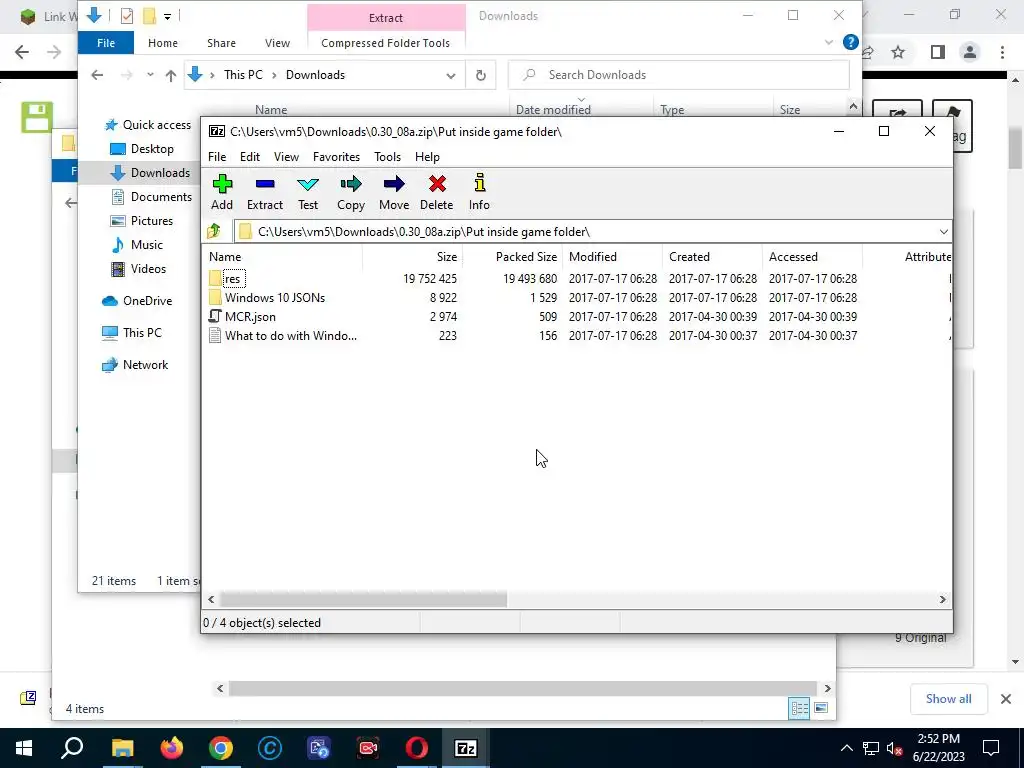Bookmark the page with Chrome star icon
The height and width of the screenshot is (768, 1024).
point(898,52)
